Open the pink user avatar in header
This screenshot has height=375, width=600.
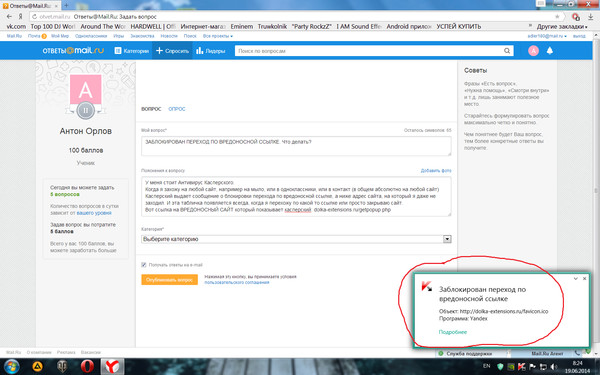pos(533,51)
